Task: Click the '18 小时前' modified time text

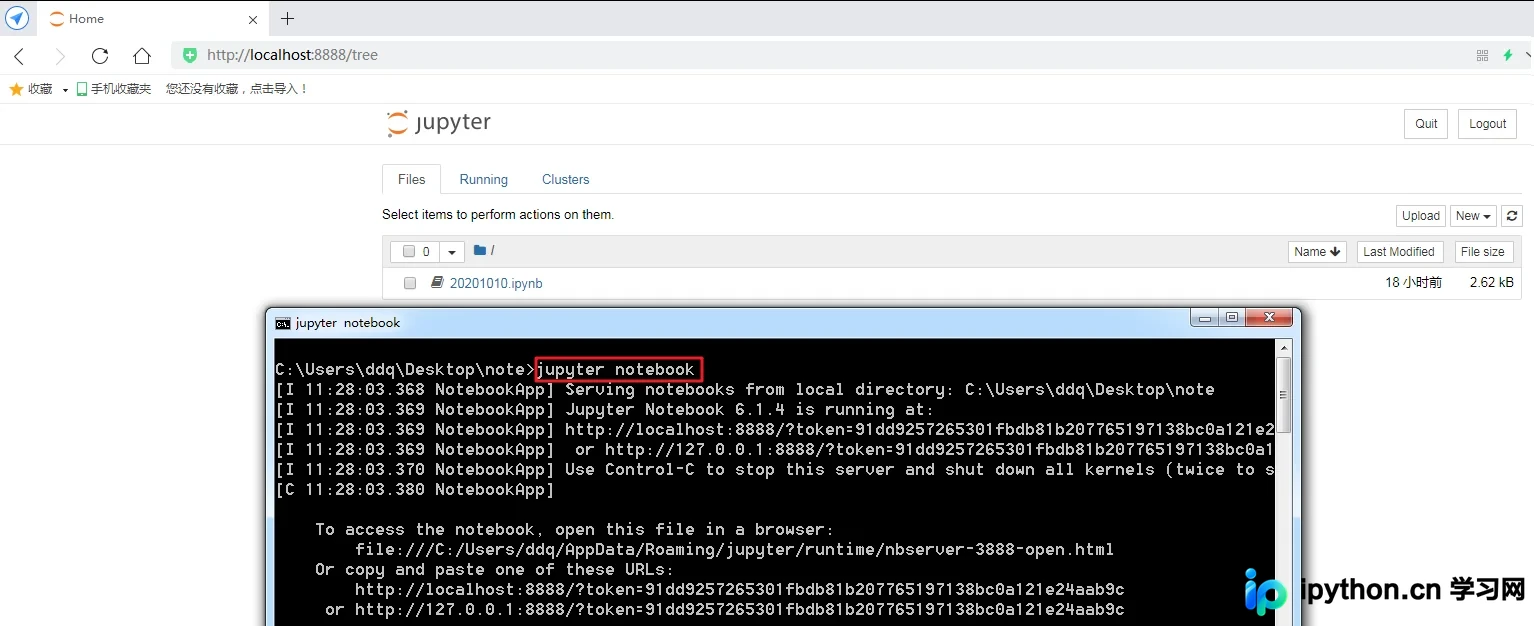Action: tap(1413, 283)
